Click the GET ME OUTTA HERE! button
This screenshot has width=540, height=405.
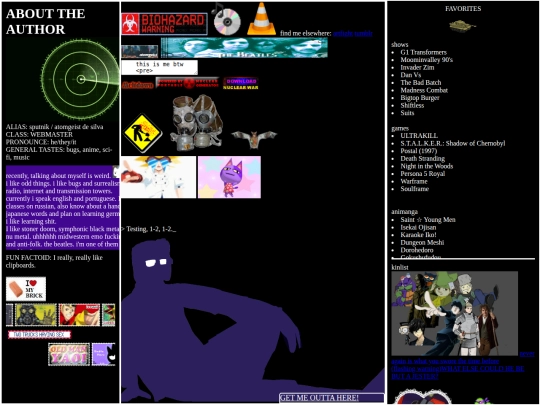point(332,398)
